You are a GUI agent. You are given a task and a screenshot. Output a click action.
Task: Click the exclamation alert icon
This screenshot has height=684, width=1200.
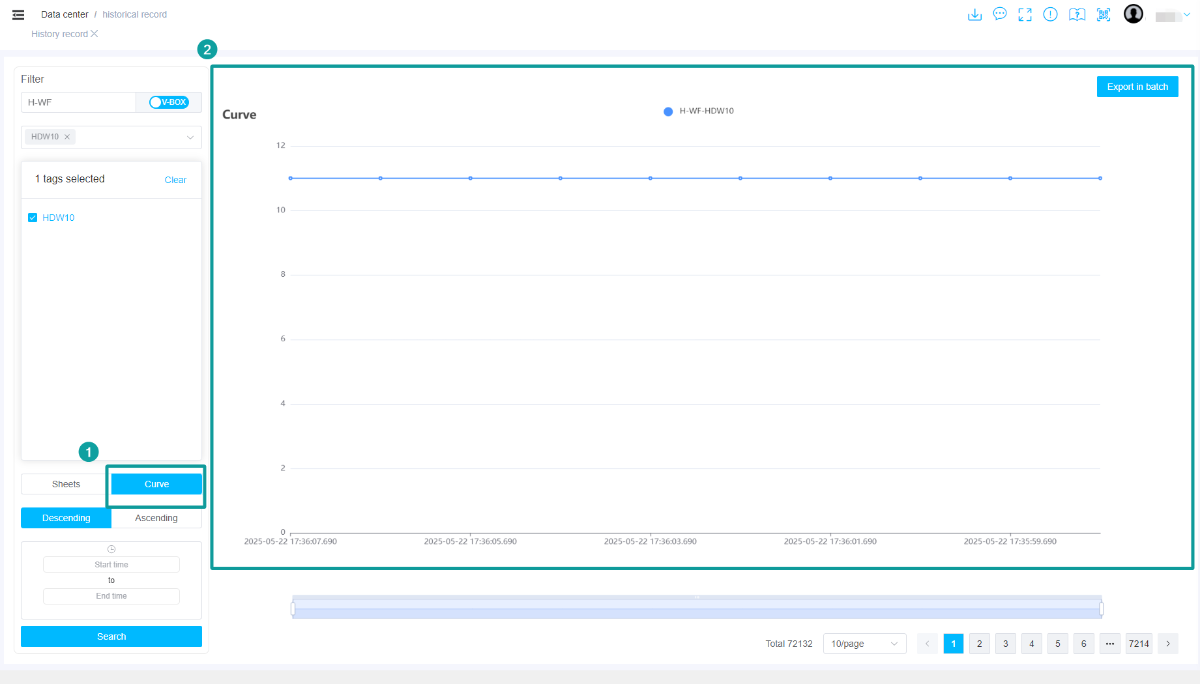coord(1050,15)
